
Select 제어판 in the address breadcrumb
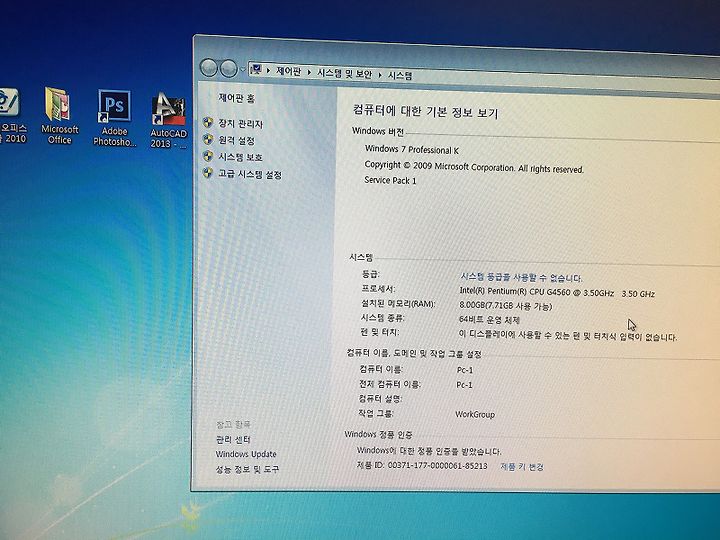coord(288,71)
